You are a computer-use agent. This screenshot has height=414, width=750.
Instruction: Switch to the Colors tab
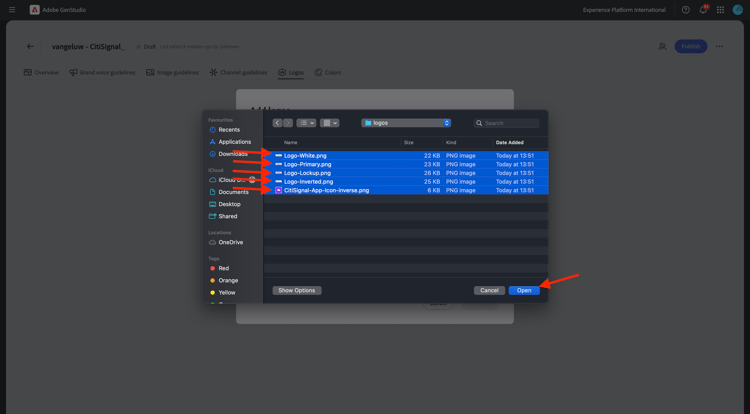coord(328,73)
